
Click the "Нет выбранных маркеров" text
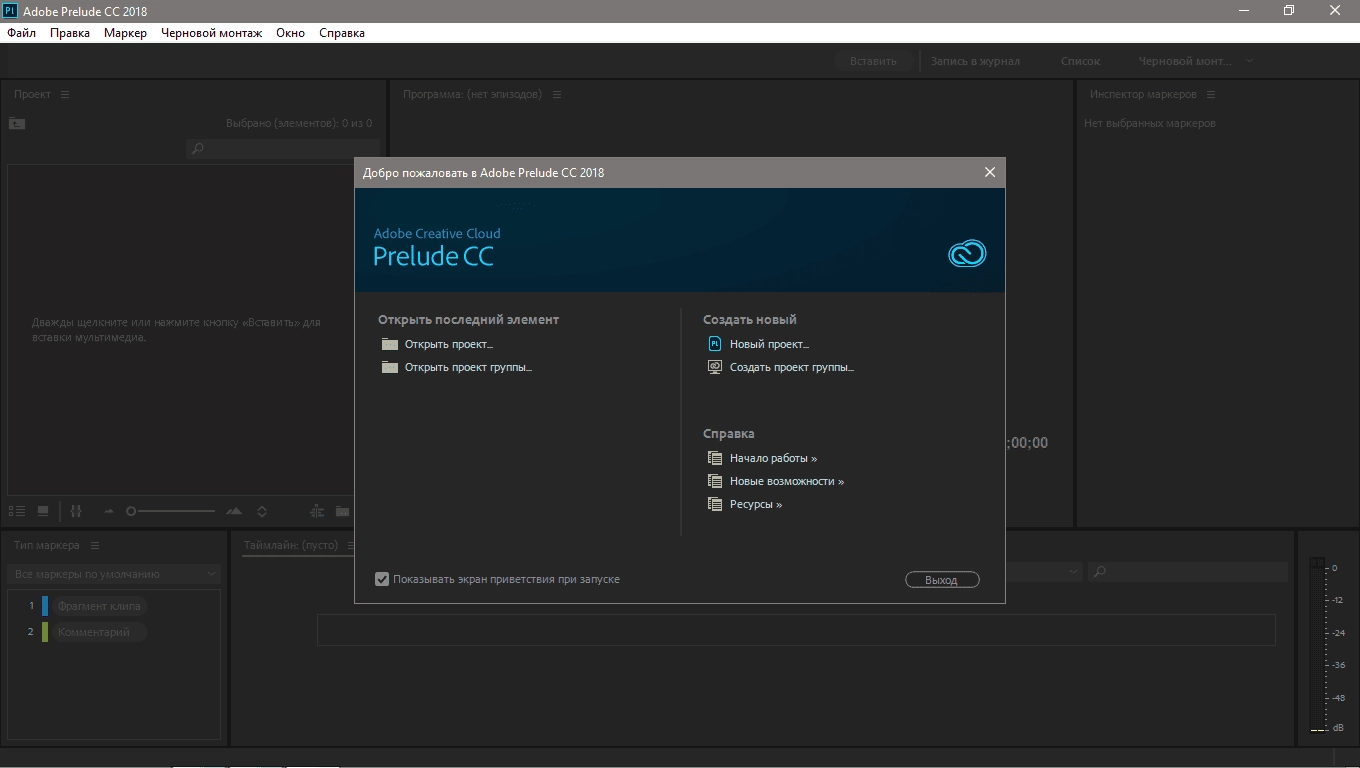click(1150, 123)
